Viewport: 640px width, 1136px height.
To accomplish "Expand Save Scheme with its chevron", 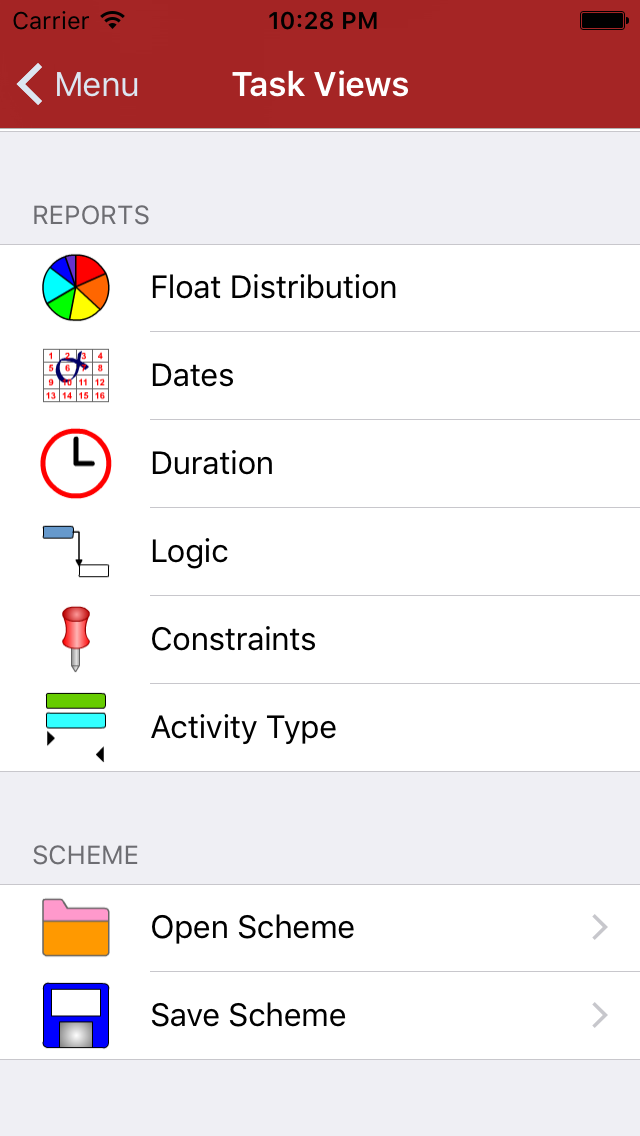I will 600,1015.
